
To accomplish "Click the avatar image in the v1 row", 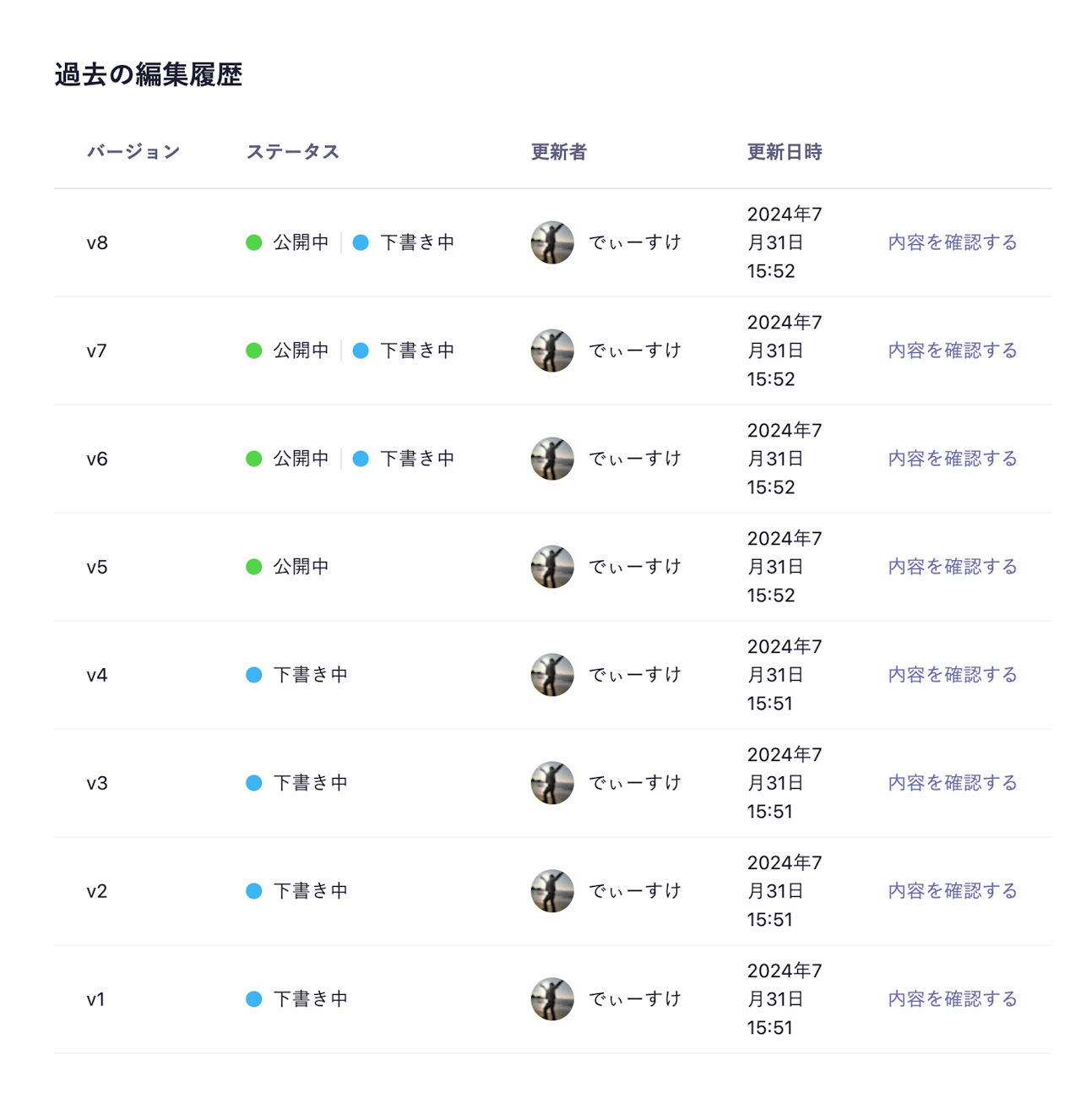I will (552, 998).
